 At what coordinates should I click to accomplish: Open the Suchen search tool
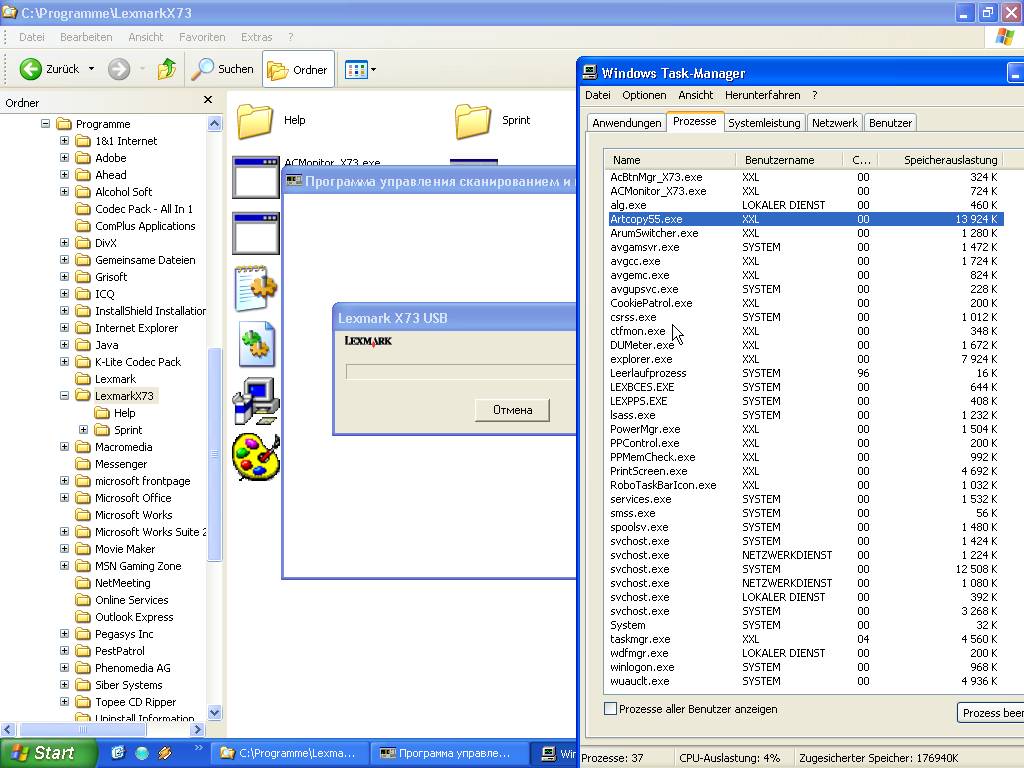pos(223,69)
